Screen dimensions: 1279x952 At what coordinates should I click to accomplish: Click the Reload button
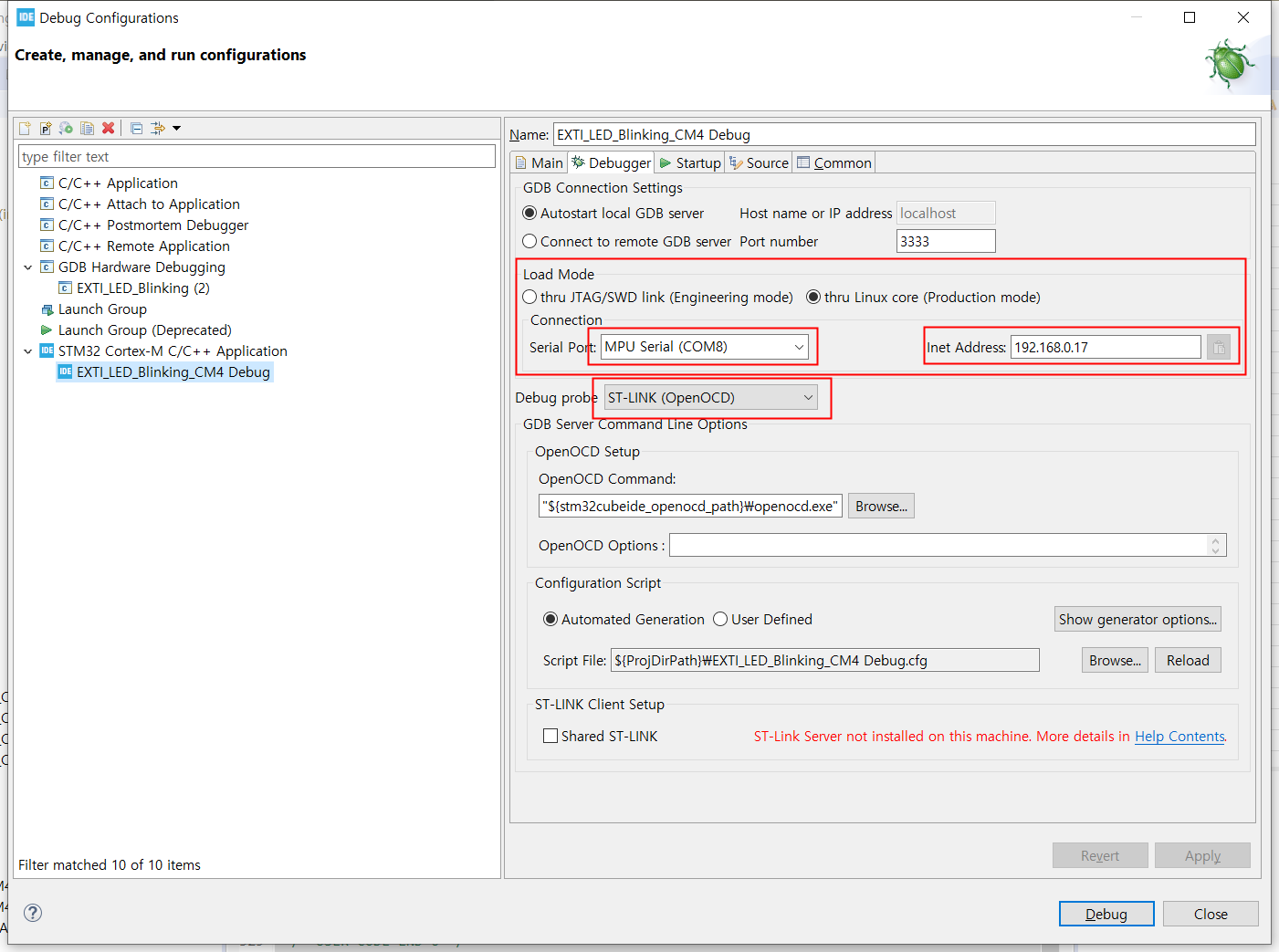(x=1188, y=660)
